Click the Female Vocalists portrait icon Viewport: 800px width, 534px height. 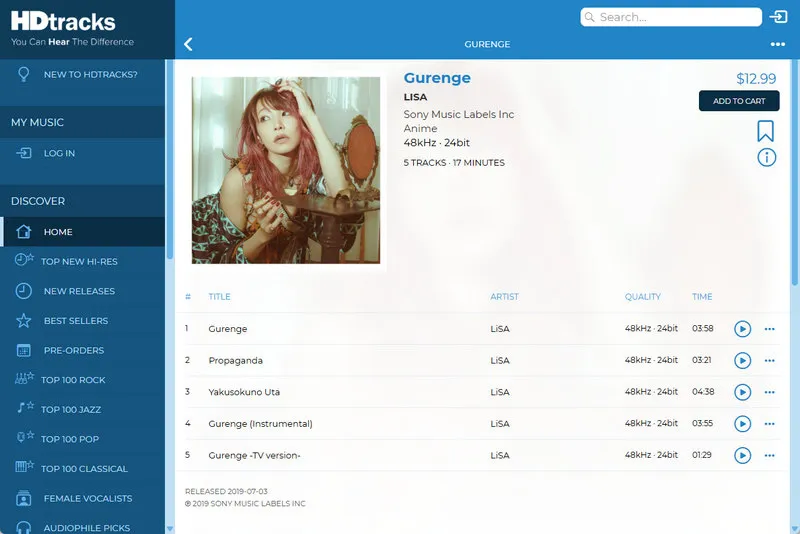(x=23, y=498)
